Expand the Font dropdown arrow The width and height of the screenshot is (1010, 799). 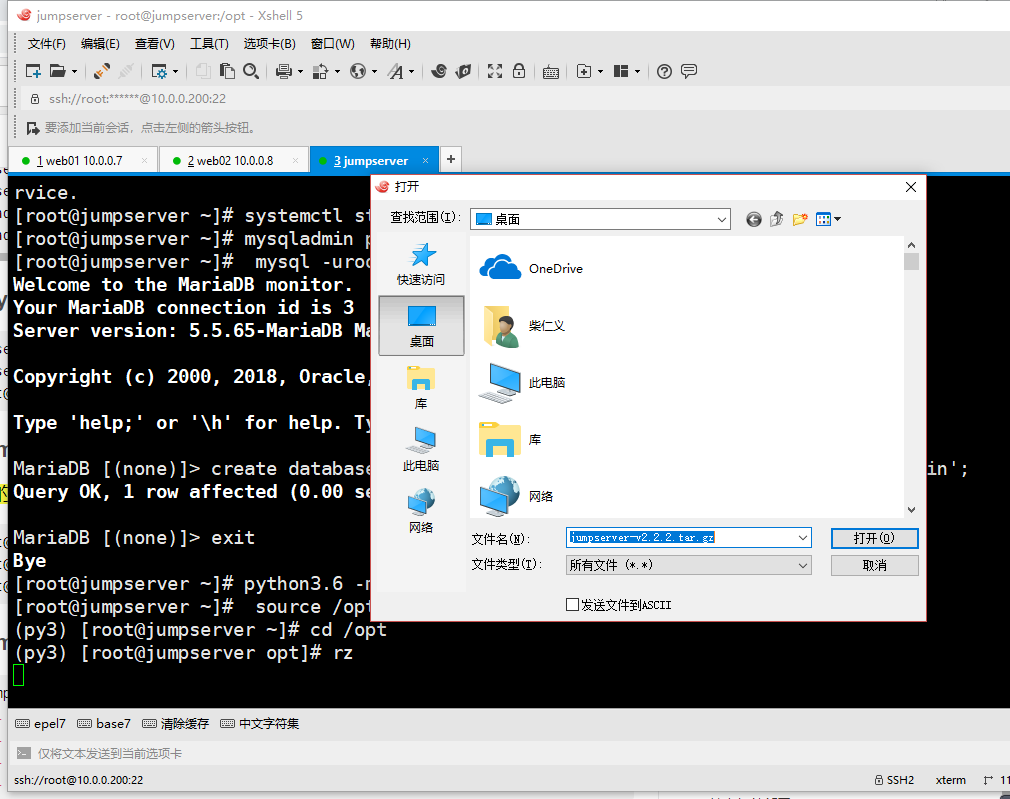(412, 72)
